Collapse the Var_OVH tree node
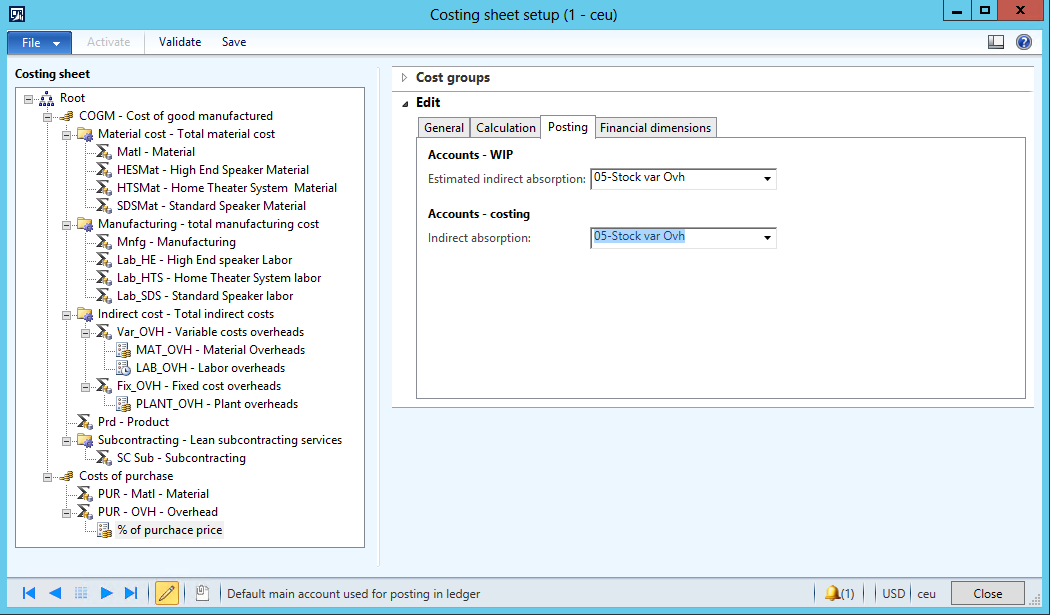This screenshot has width=1050, height=615. coord(86,332)
